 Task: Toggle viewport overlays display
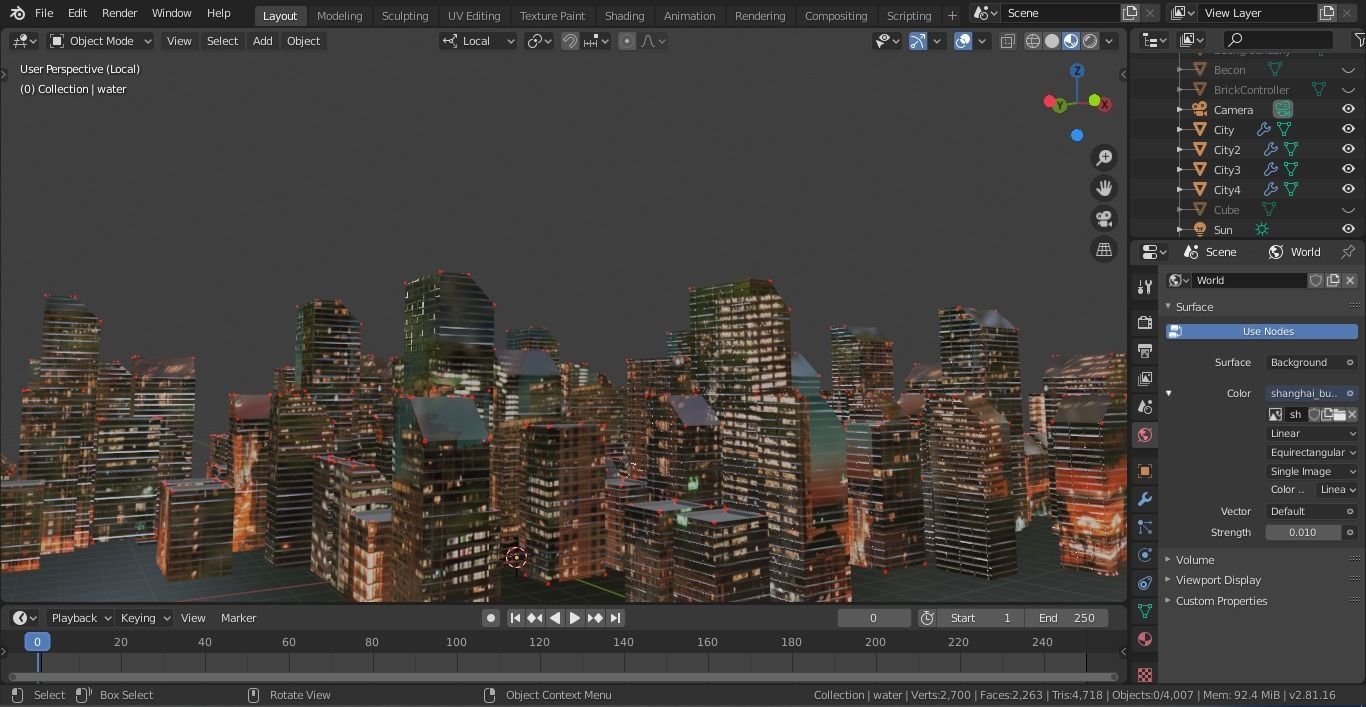point(963,41)
